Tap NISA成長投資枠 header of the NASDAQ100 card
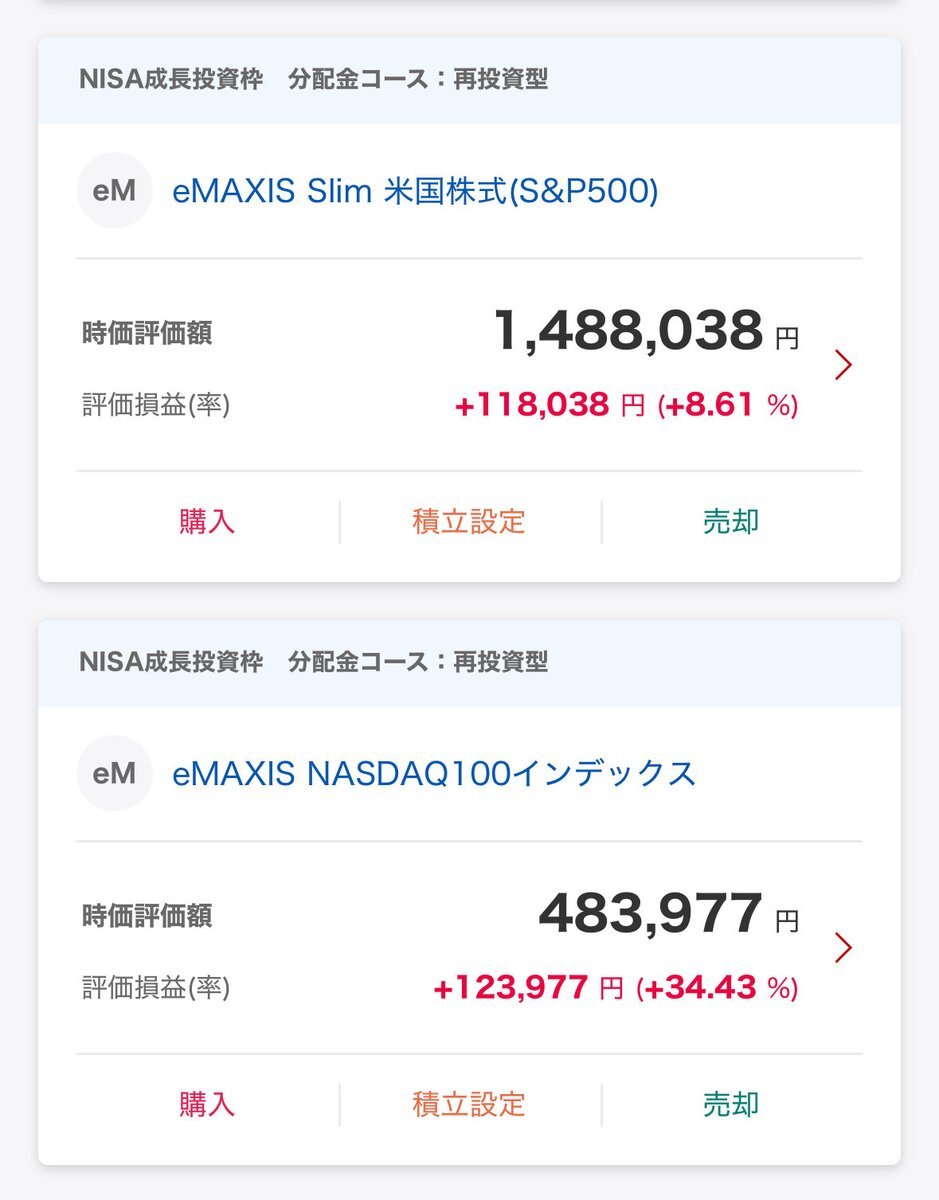Viewport: 939px width, 1200px height. click(x=171, y=662)
